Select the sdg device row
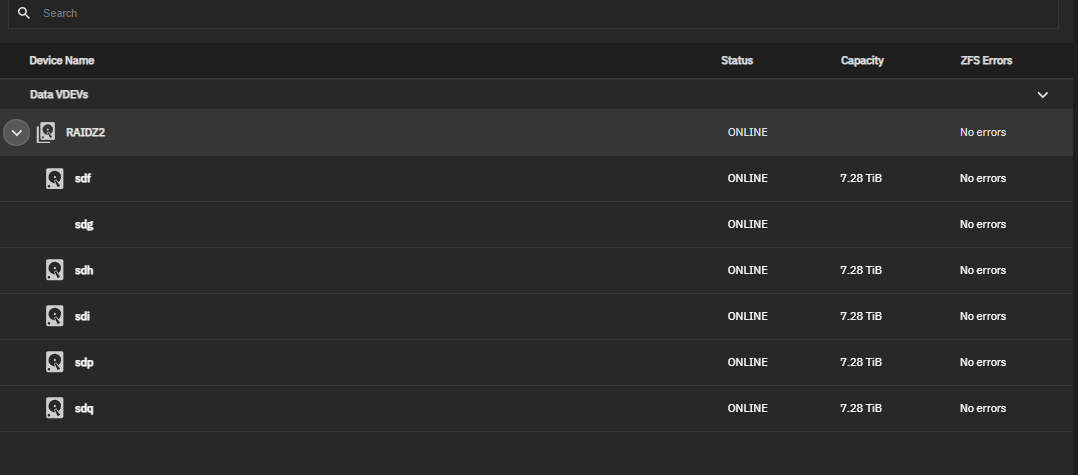Viewport: 1078px width, 475px height. [x=536, y=225]
